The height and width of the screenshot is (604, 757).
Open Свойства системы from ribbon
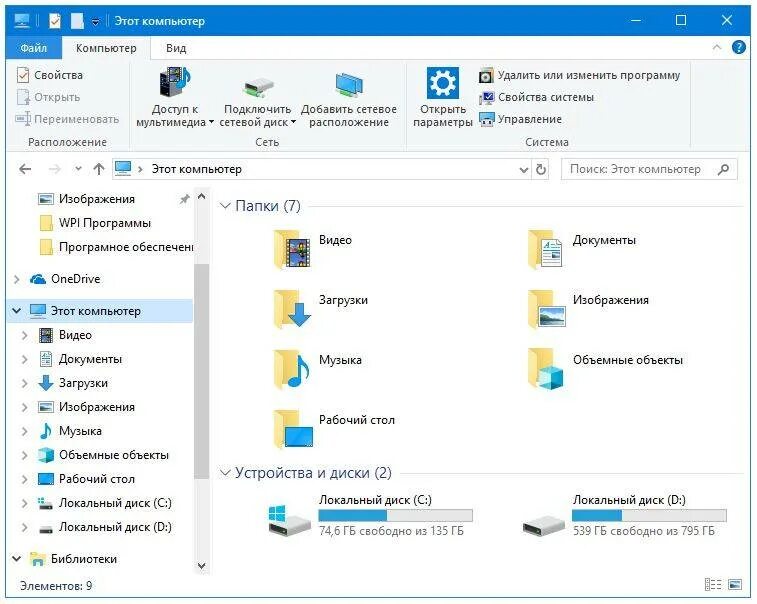(536, 98)
